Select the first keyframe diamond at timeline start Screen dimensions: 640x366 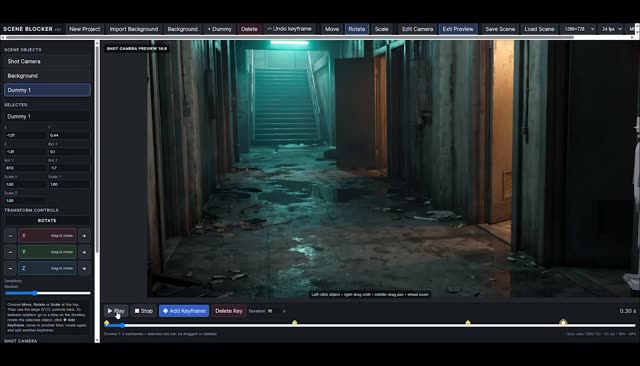click(x=107, y=323)
